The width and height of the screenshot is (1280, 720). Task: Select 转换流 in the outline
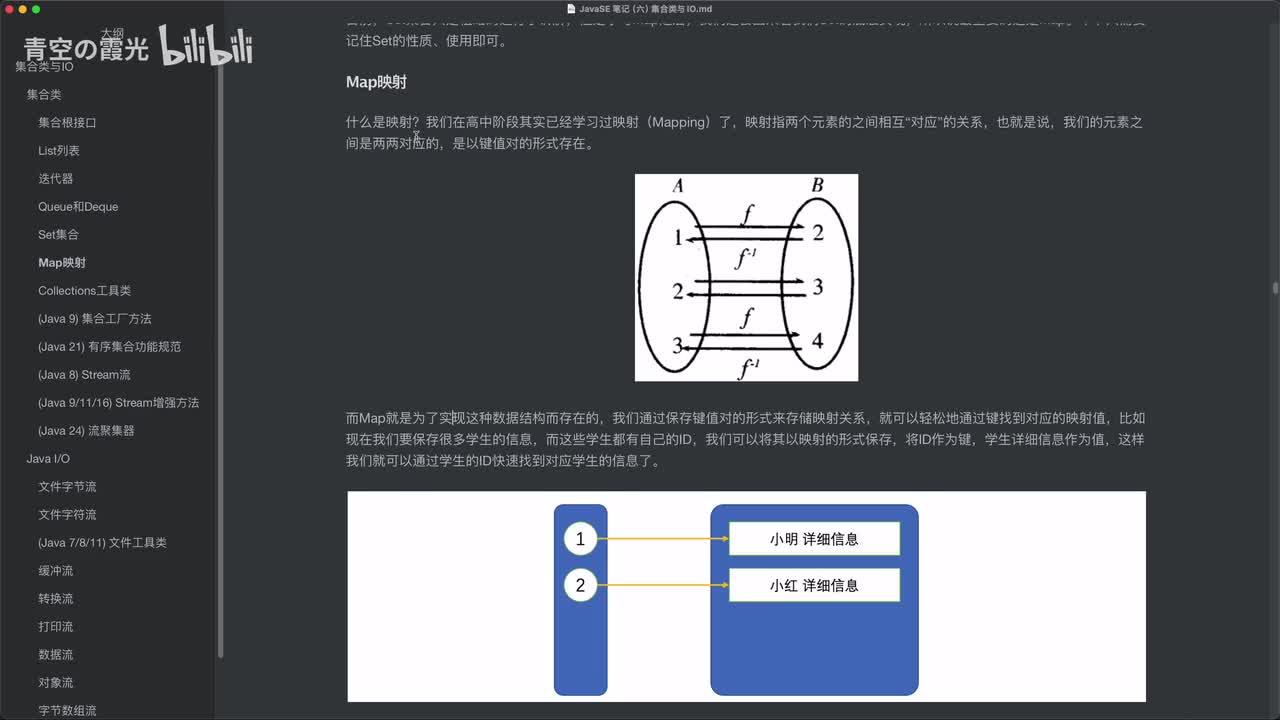[x=56, y=598]
